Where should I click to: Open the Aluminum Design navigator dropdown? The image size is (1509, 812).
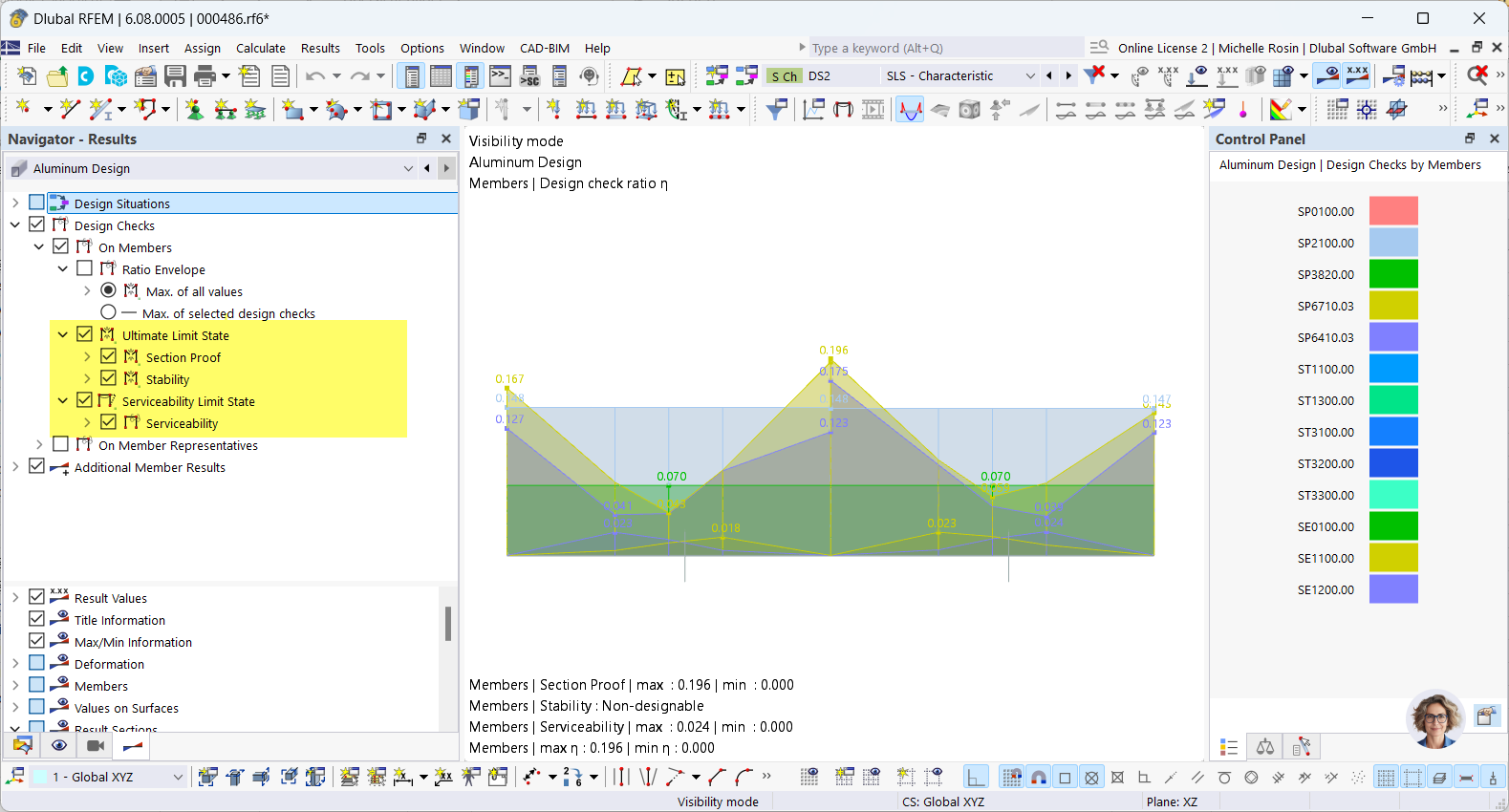(x=408, y=168)
